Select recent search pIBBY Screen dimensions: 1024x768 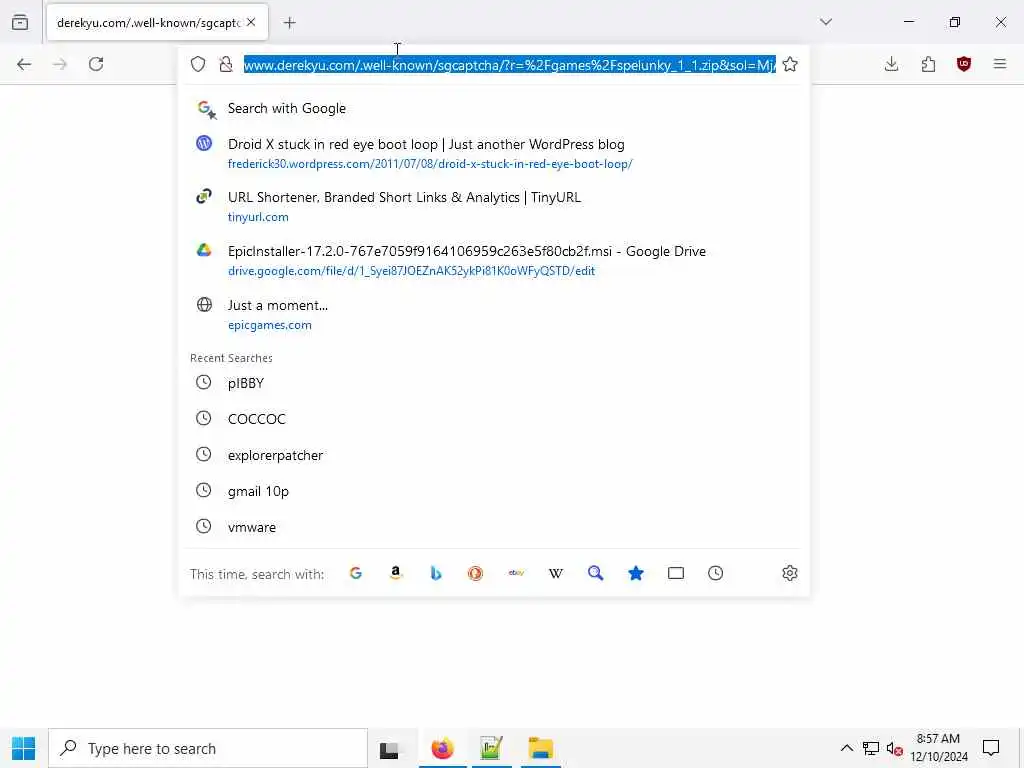coord(494,383)
